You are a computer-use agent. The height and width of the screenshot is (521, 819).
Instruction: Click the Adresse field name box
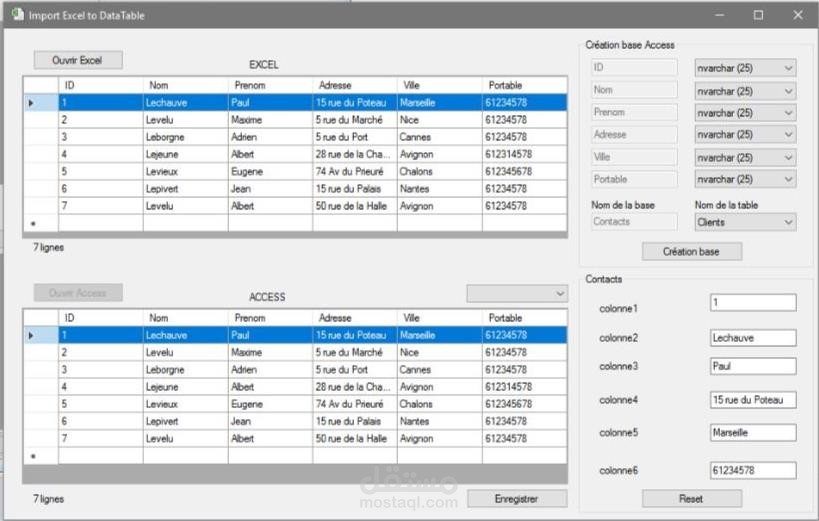tap(635, 135)
